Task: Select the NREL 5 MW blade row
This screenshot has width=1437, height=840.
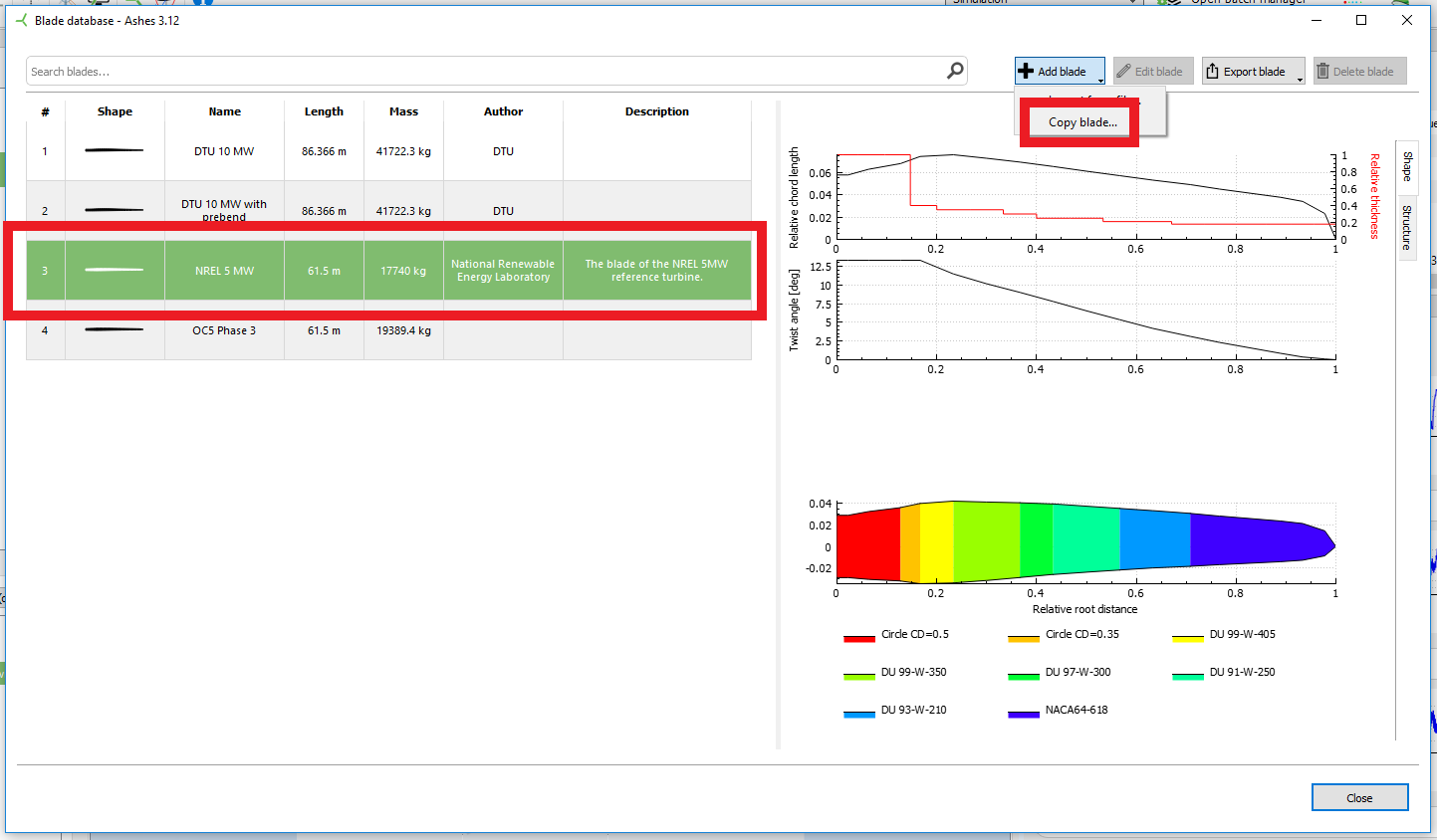Action: click(x=224, y=271)
